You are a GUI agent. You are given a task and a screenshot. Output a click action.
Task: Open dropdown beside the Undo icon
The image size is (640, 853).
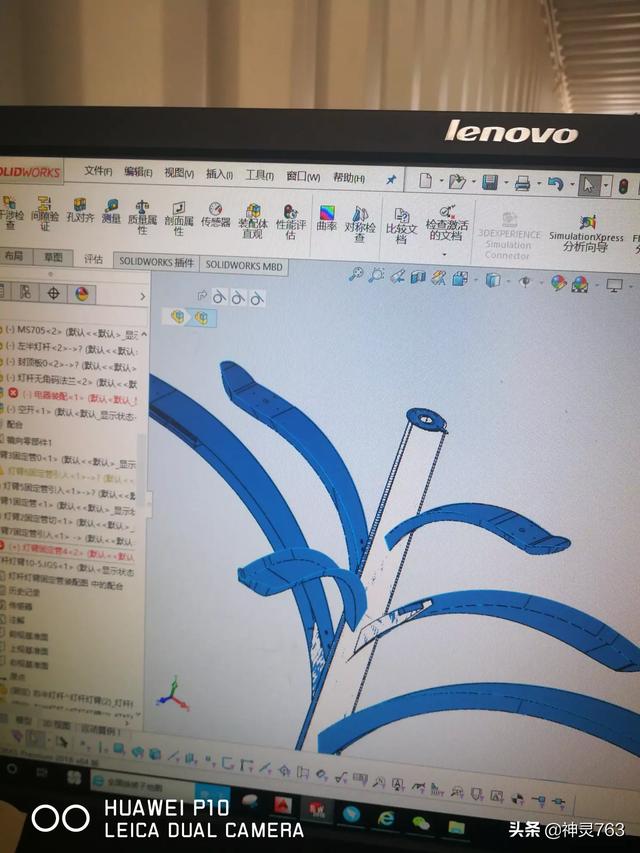[x=571, y=186]
